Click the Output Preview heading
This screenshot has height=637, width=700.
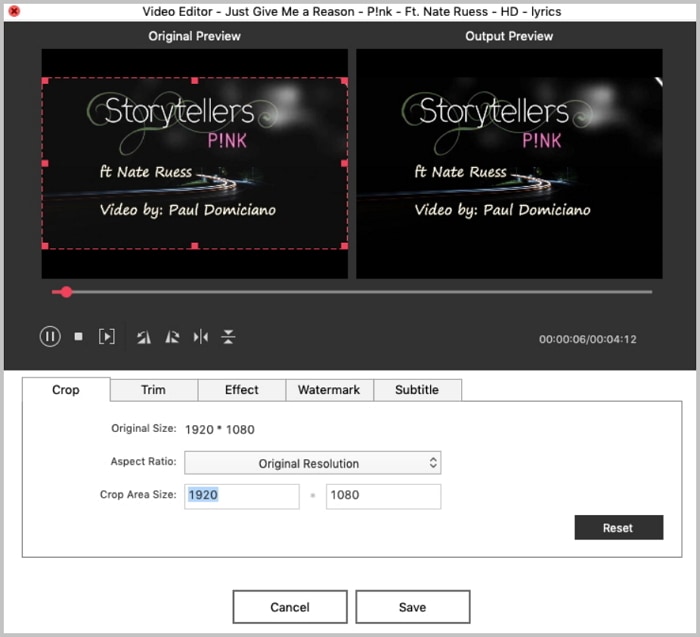(509, 36)
